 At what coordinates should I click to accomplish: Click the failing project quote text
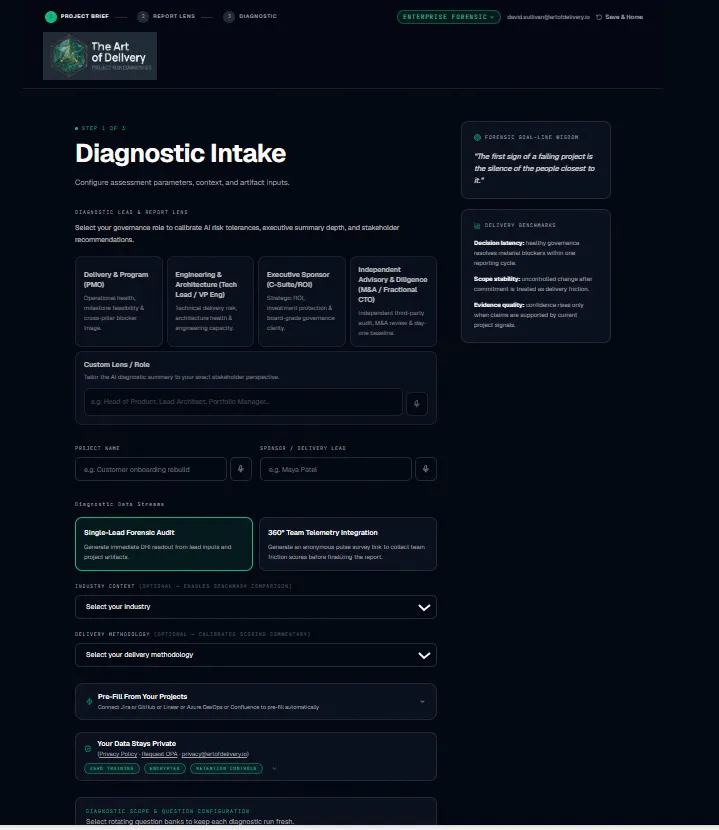point(534,168)
